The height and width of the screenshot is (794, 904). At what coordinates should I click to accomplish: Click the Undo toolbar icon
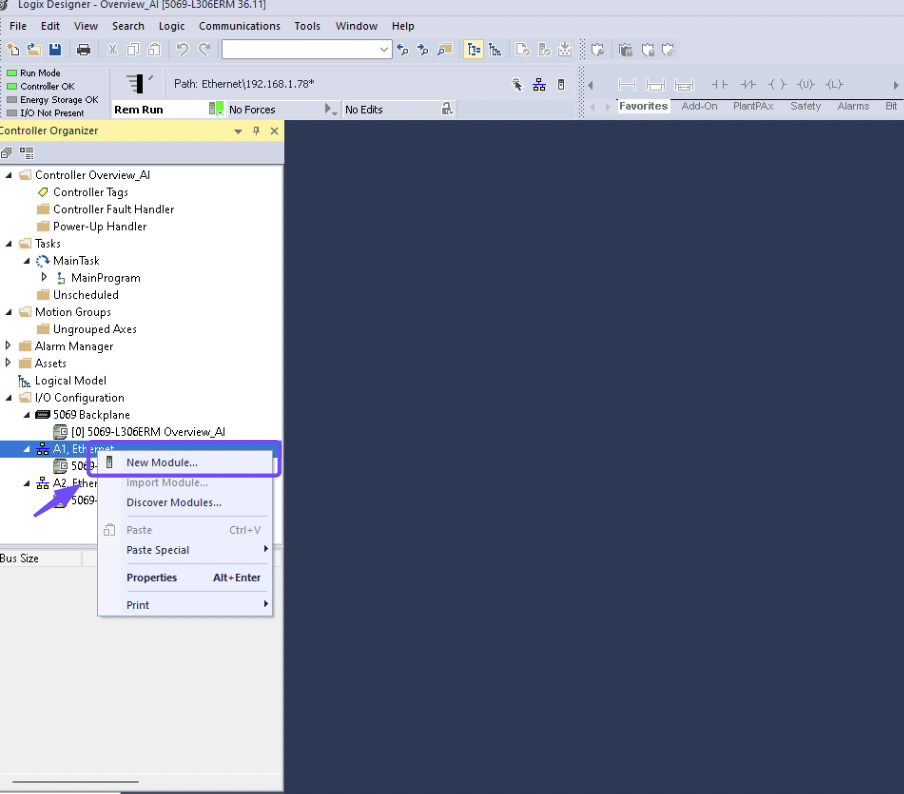(x=184, y=48)
